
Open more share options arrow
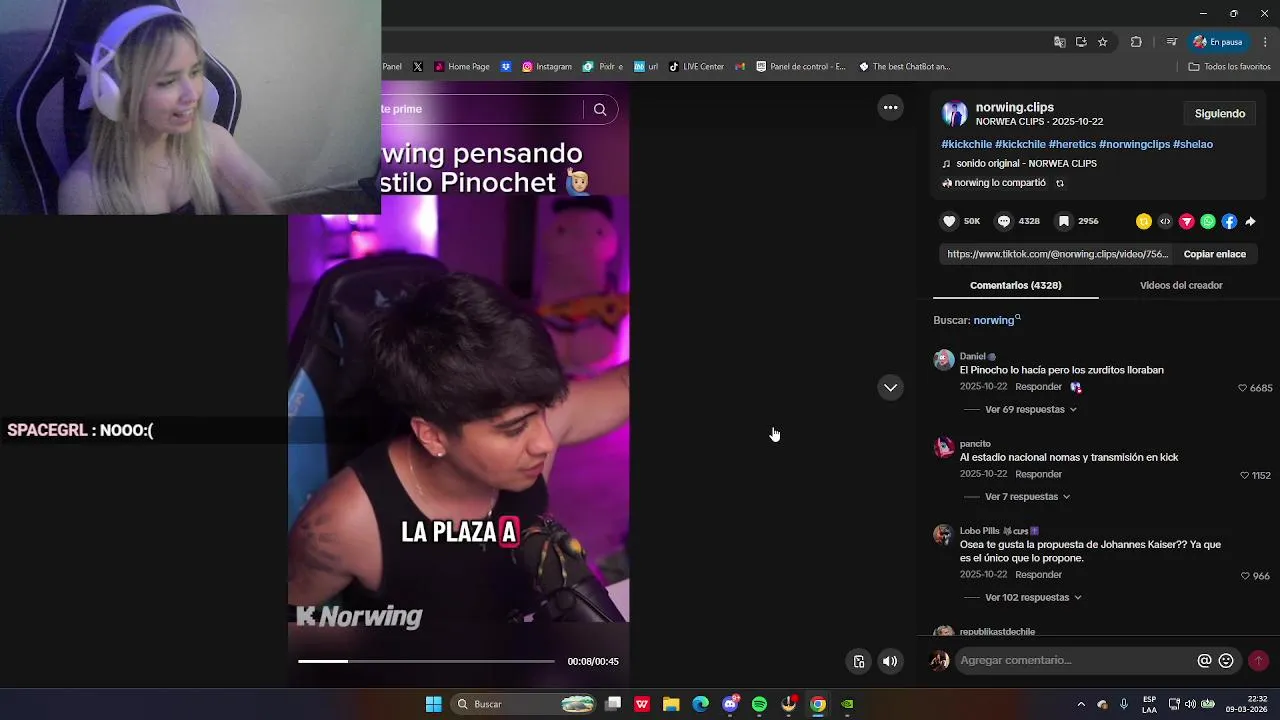1250,222
